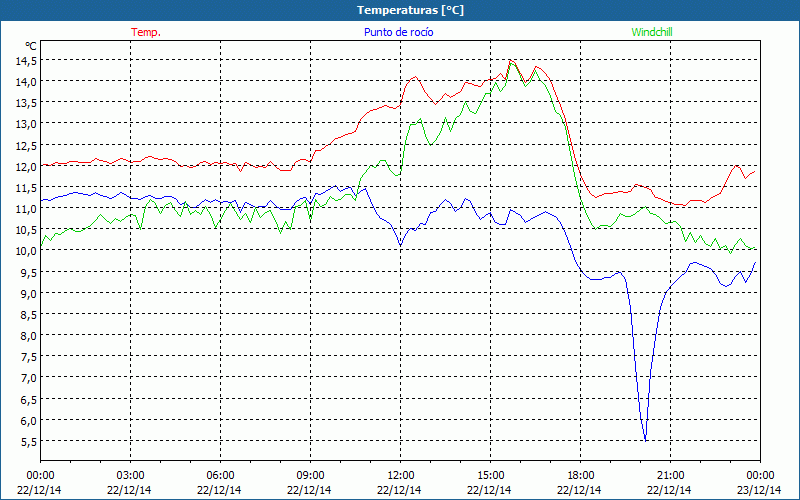Click the 12:00 time axis label
The height and width of the screenshot is (500, 800).
pos(401,476)
